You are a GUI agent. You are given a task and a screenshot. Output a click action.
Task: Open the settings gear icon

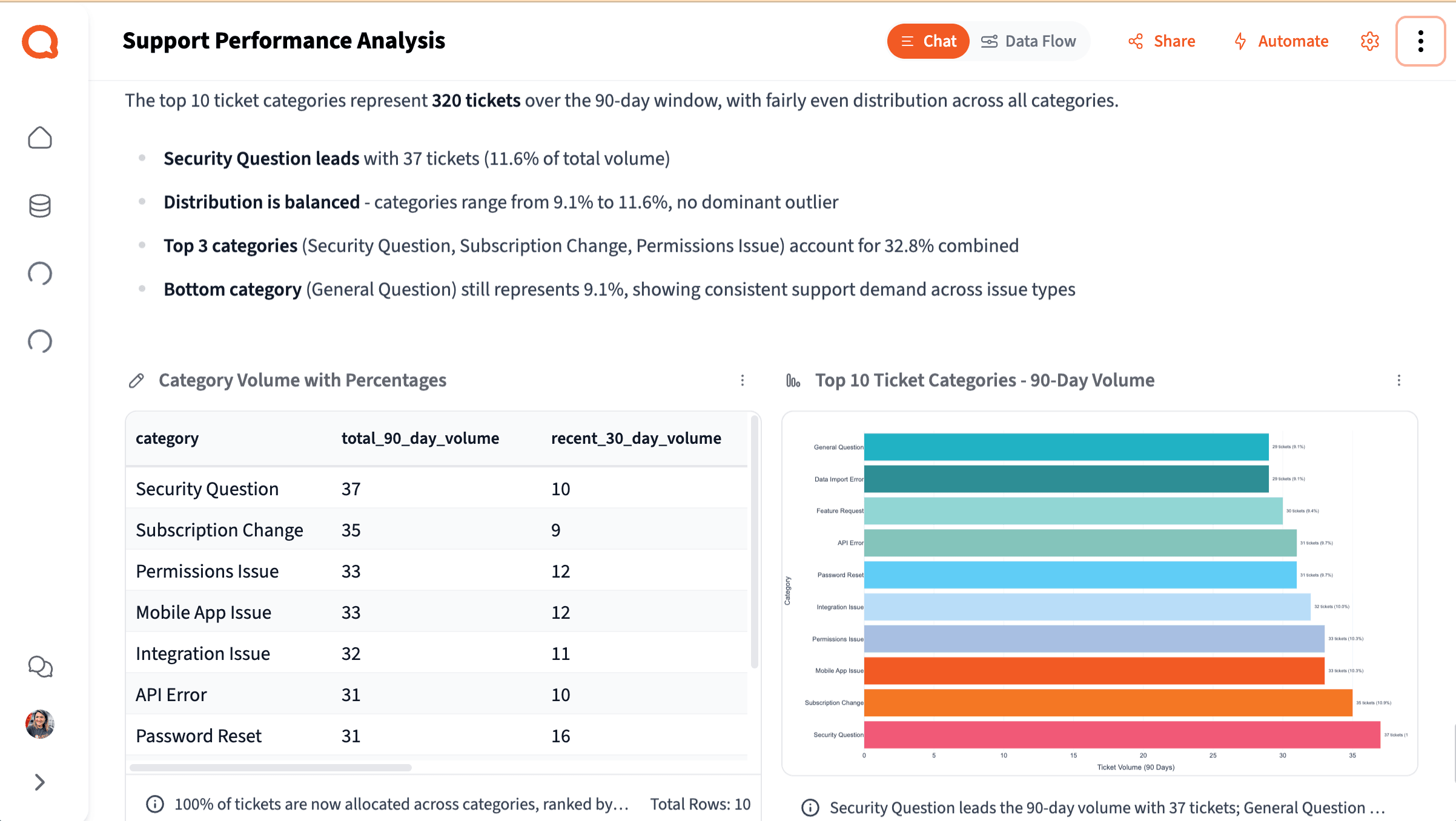click(x=1369, y=41)
